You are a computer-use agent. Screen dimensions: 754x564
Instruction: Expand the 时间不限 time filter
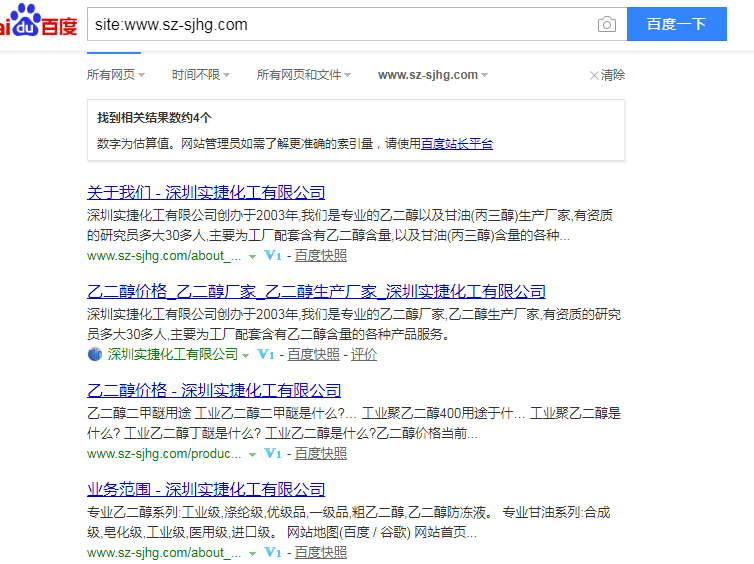pyautogui.click(x=201, y=75)
